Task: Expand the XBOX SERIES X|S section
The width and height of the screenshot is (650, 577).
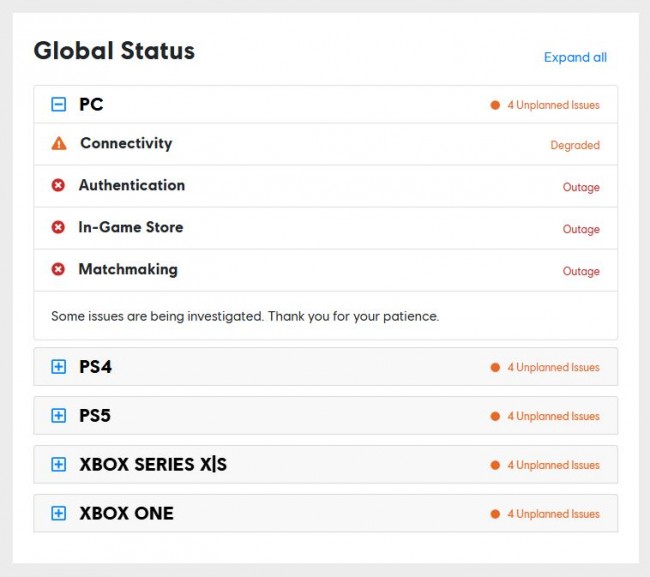Action: click(x=58, y=465)
